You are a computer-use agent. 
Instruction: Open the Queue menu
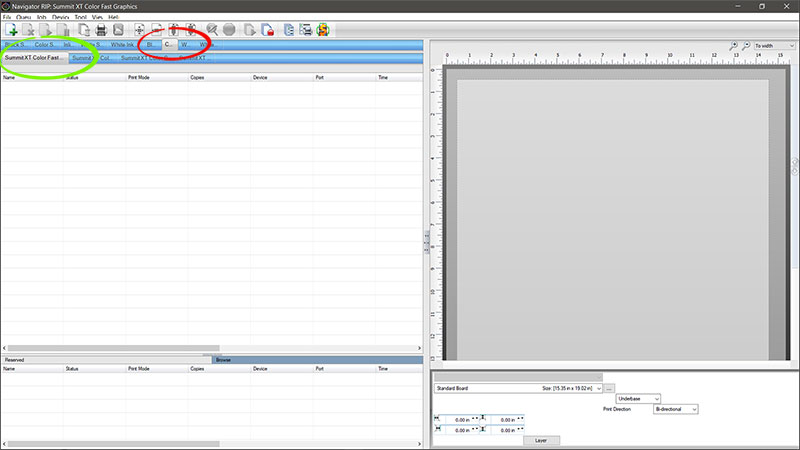pos(23,17)
